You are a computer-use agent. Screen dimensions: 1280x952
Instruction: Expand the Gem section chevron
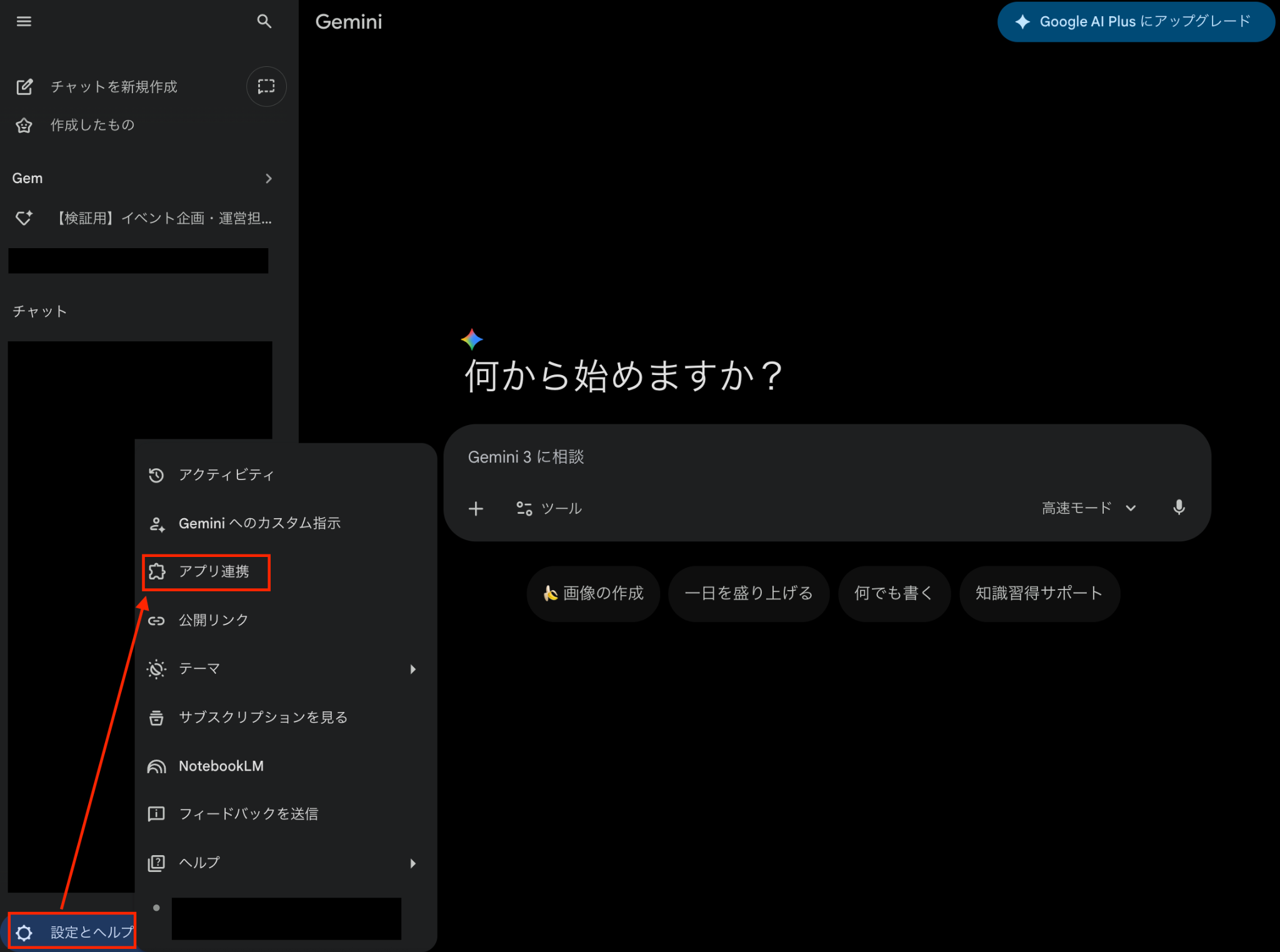(269, 179)
